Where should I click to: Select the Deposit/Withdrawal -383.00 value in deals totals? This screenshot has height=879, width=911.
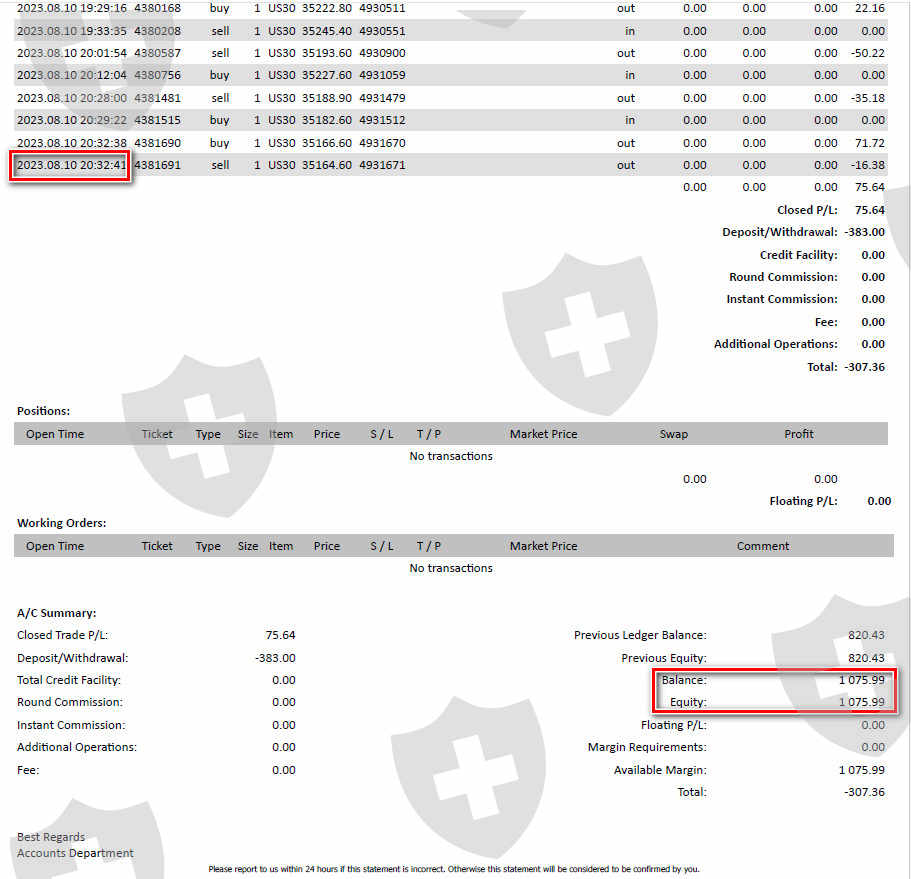click(x=865, y=232)
